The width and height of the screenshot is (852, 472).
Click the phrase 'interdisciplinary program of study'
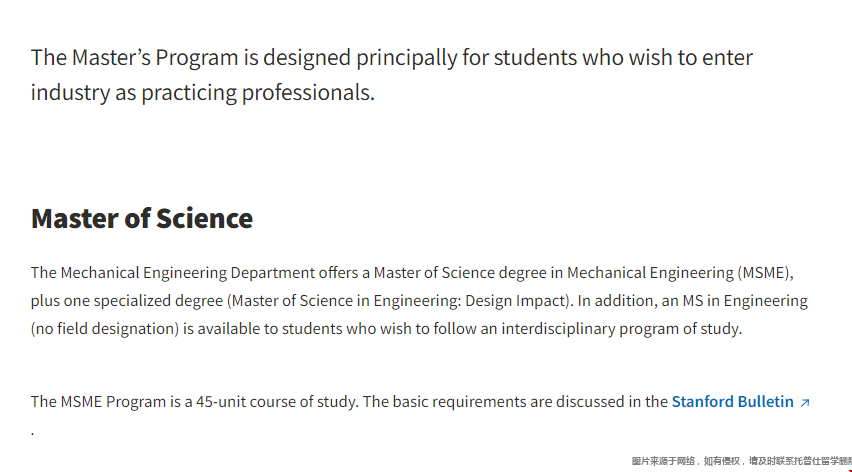tap(621, 328)
